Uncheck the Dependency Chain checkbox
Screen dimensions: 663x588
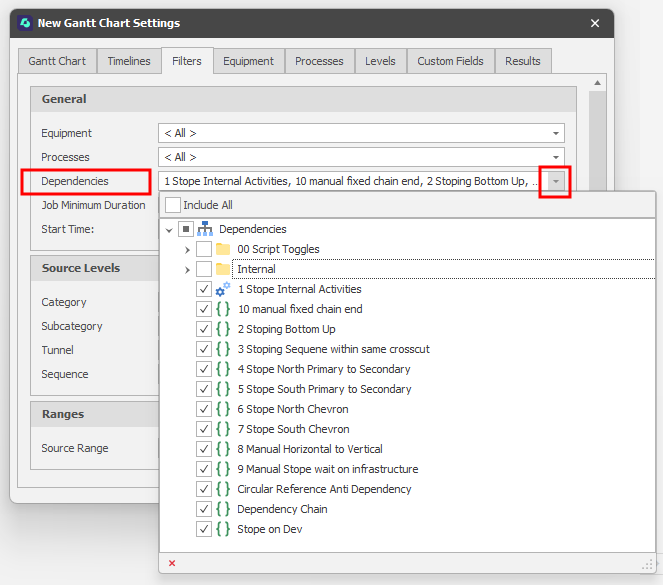(x=204, y=509)
